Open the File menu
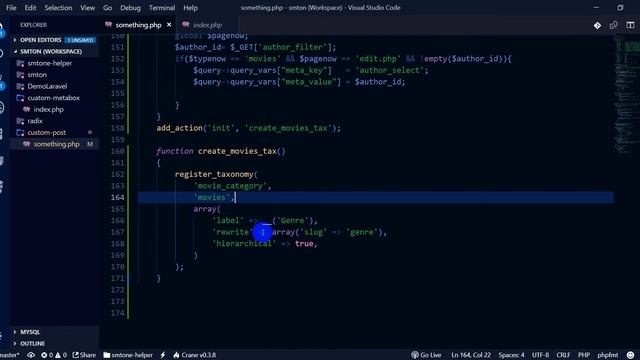 [11, 8]
